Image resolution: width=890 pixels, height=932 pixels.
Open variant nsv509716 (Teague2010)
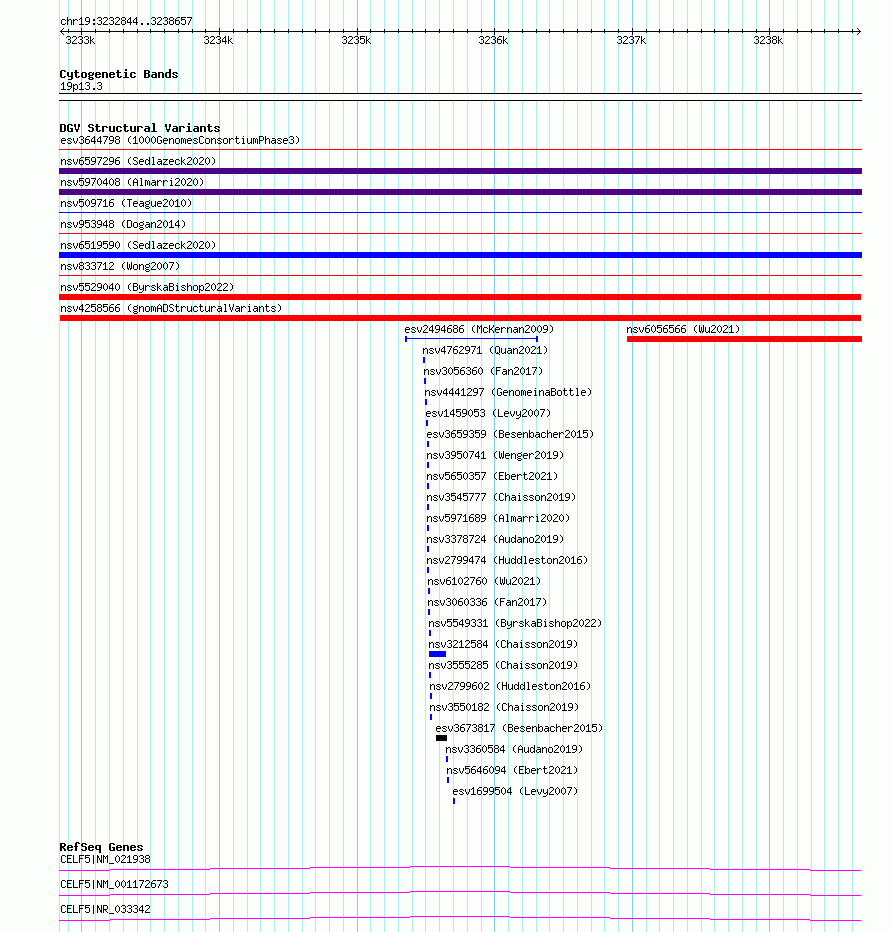click(126, 203)
